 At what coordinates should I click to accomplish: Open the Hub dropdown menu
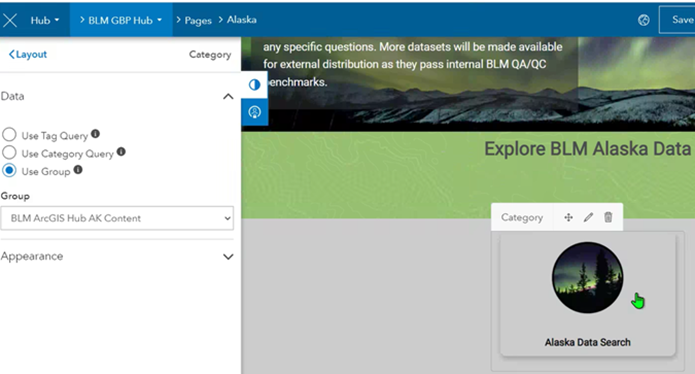(x=44, y=20)
